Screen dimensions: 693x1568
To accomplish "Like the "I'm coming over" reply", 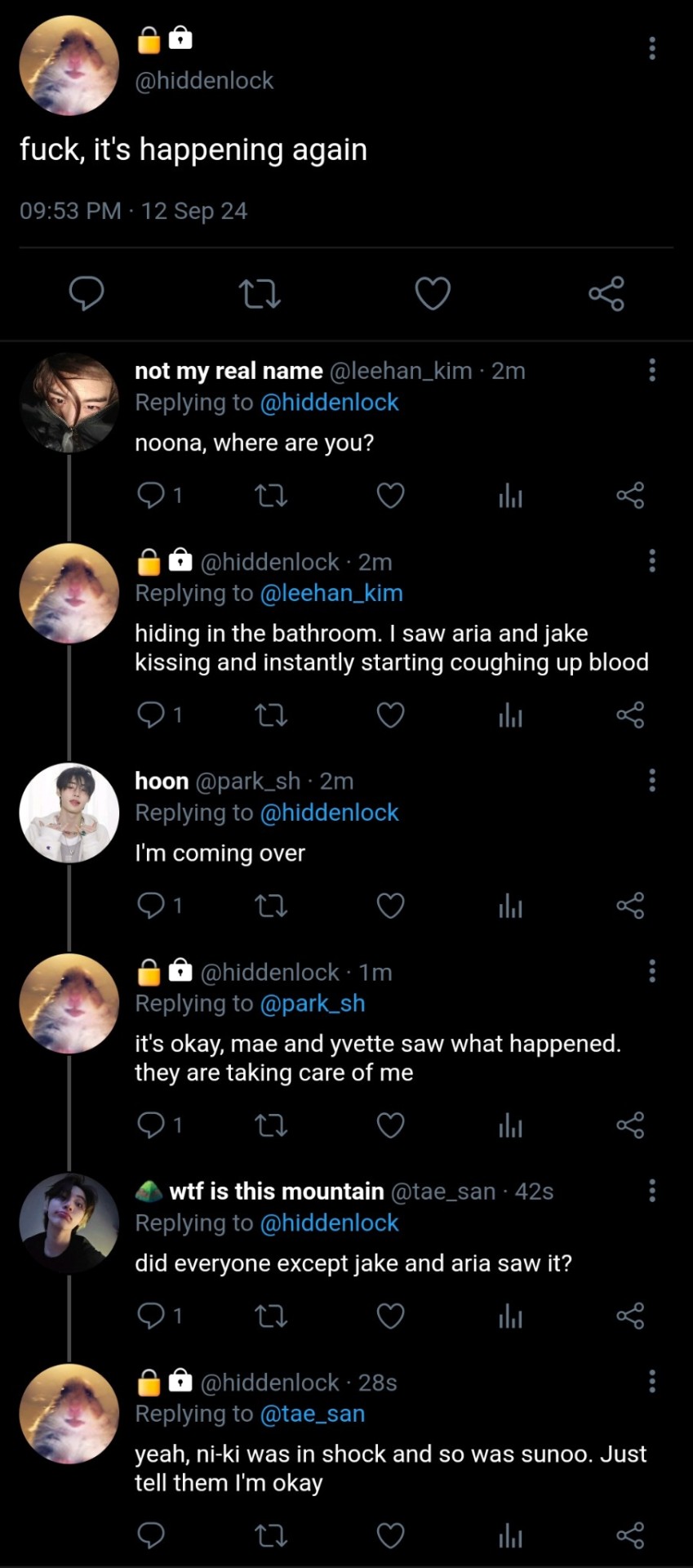I will click(390, 906).
